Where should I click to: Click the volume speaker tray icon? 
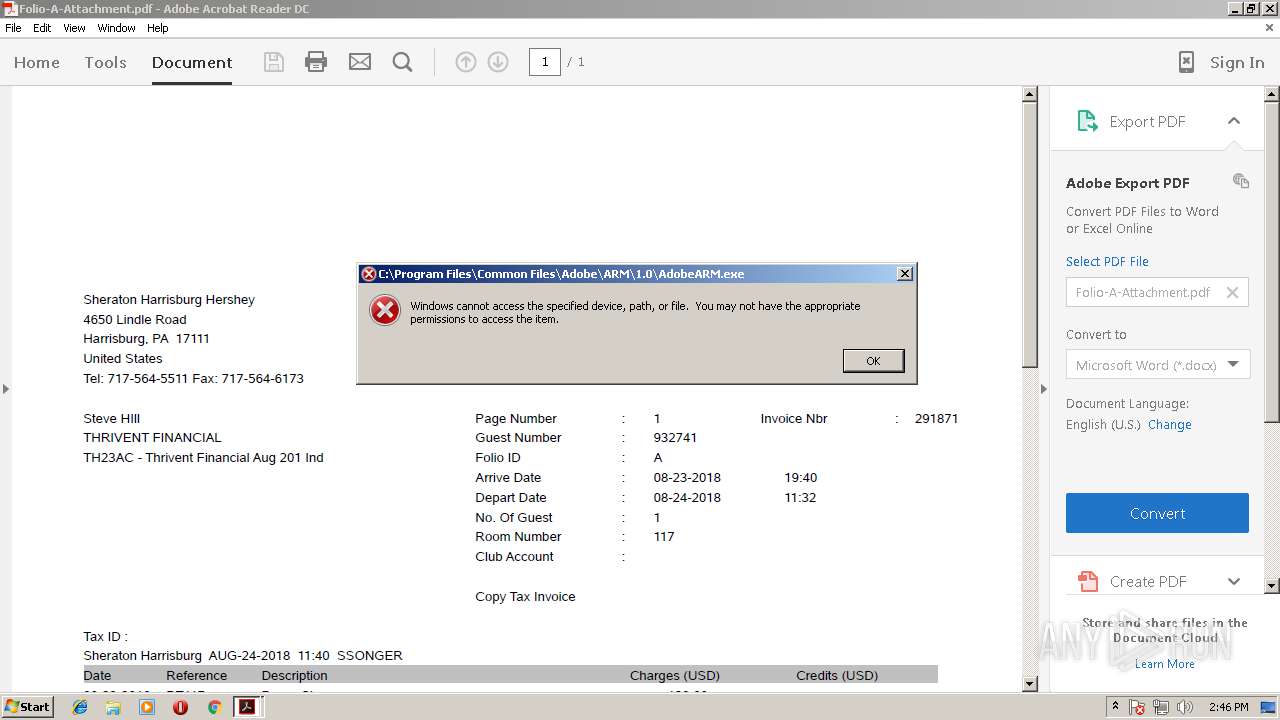click(1185, 707)
